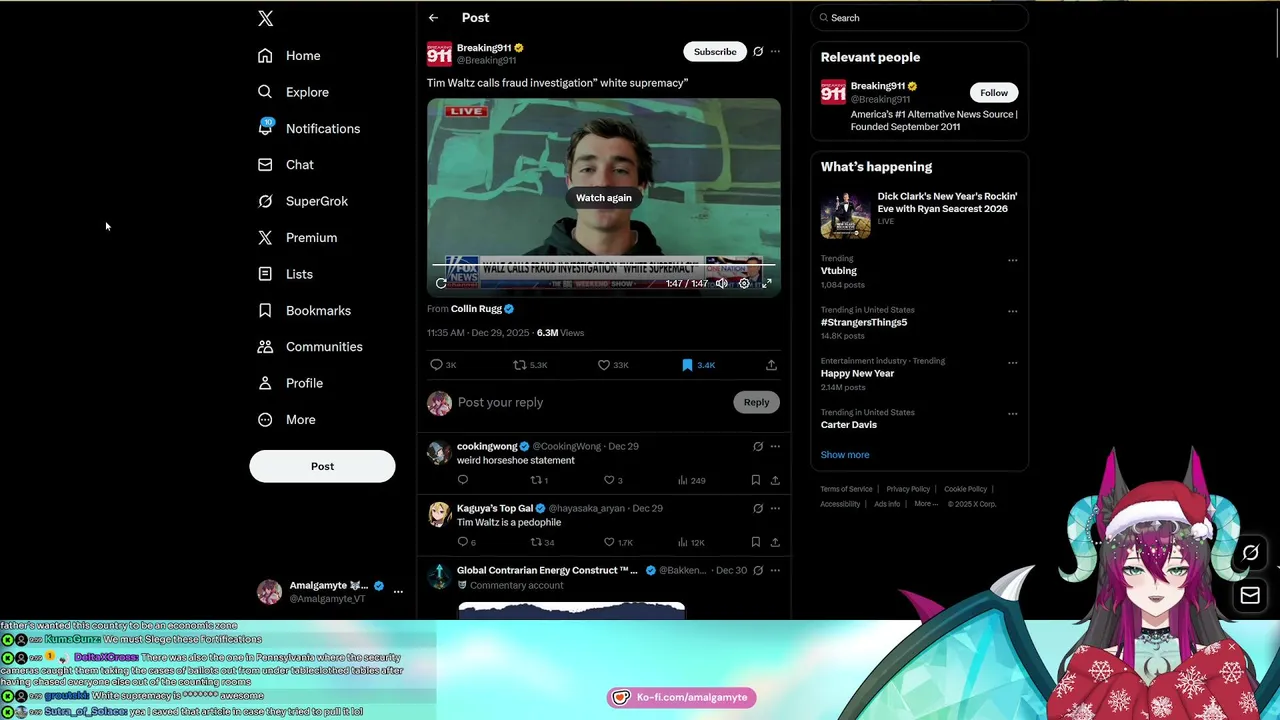Screen dimensions: 1280x720
Task: Open more options on cookingwong comment
Action: (x=775, y=447)
